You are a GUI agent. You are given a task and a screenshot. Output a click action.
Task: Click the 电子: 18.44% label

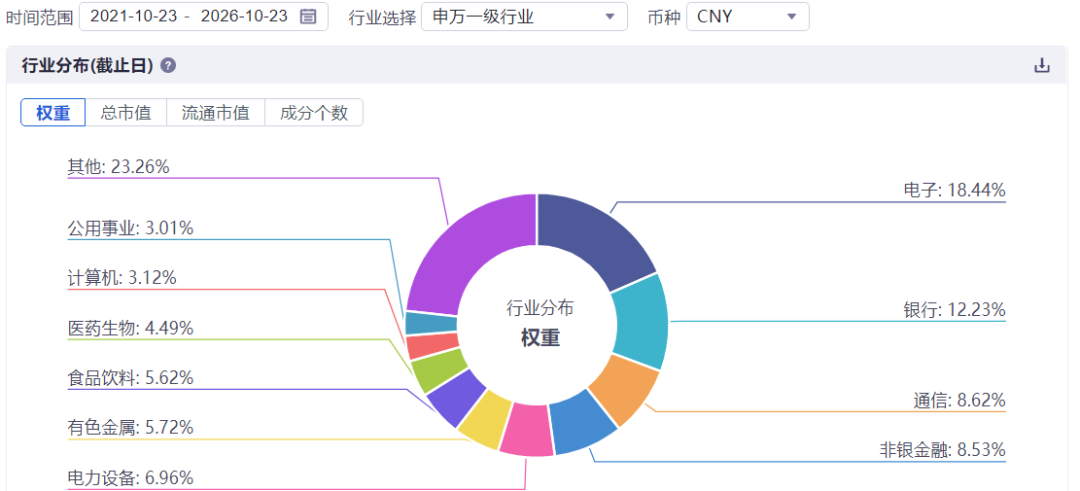coord(954,190)
